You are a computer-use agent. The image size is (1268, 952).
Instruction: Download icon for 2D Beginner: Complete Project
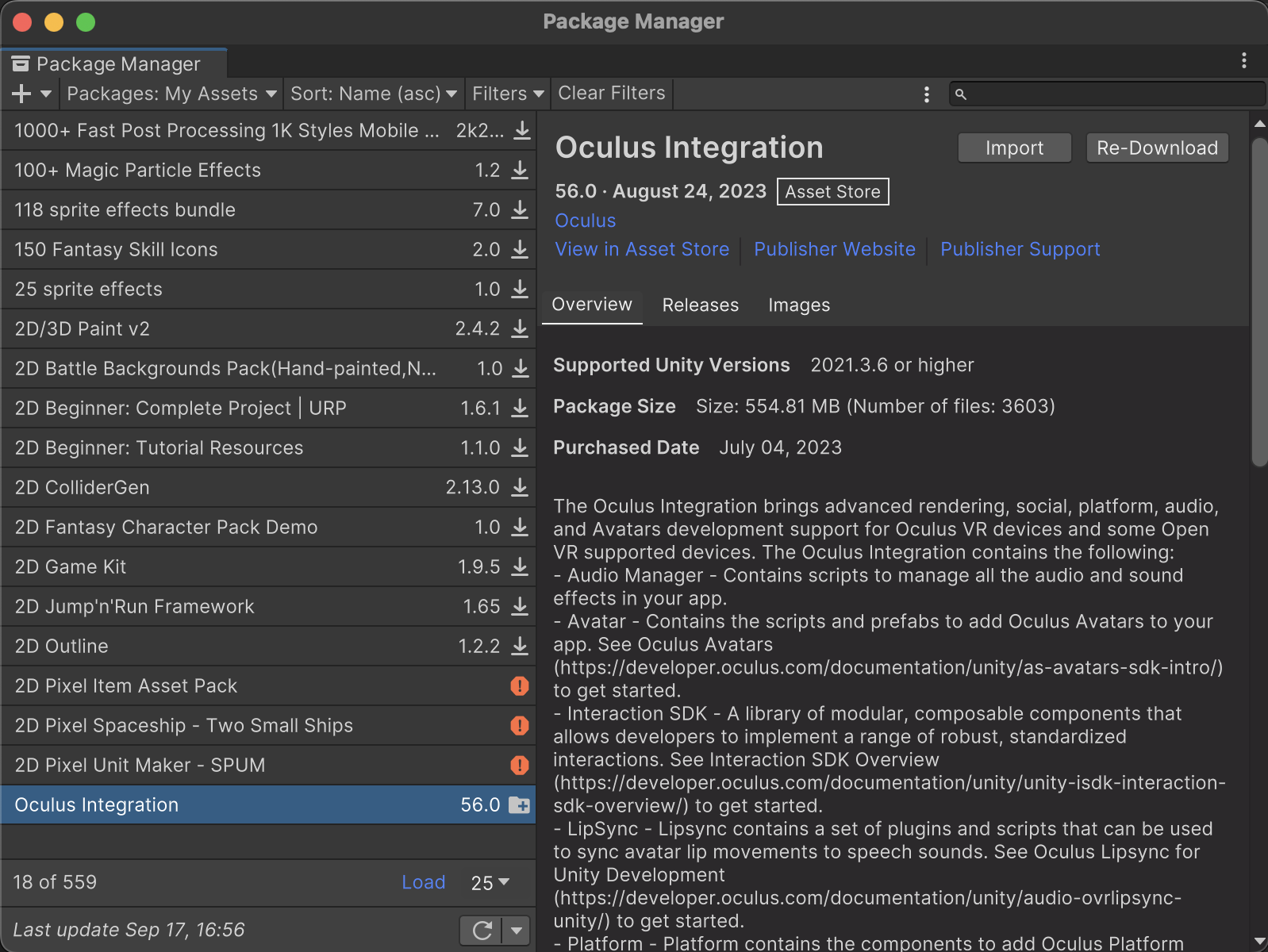(x=520, y=408)
